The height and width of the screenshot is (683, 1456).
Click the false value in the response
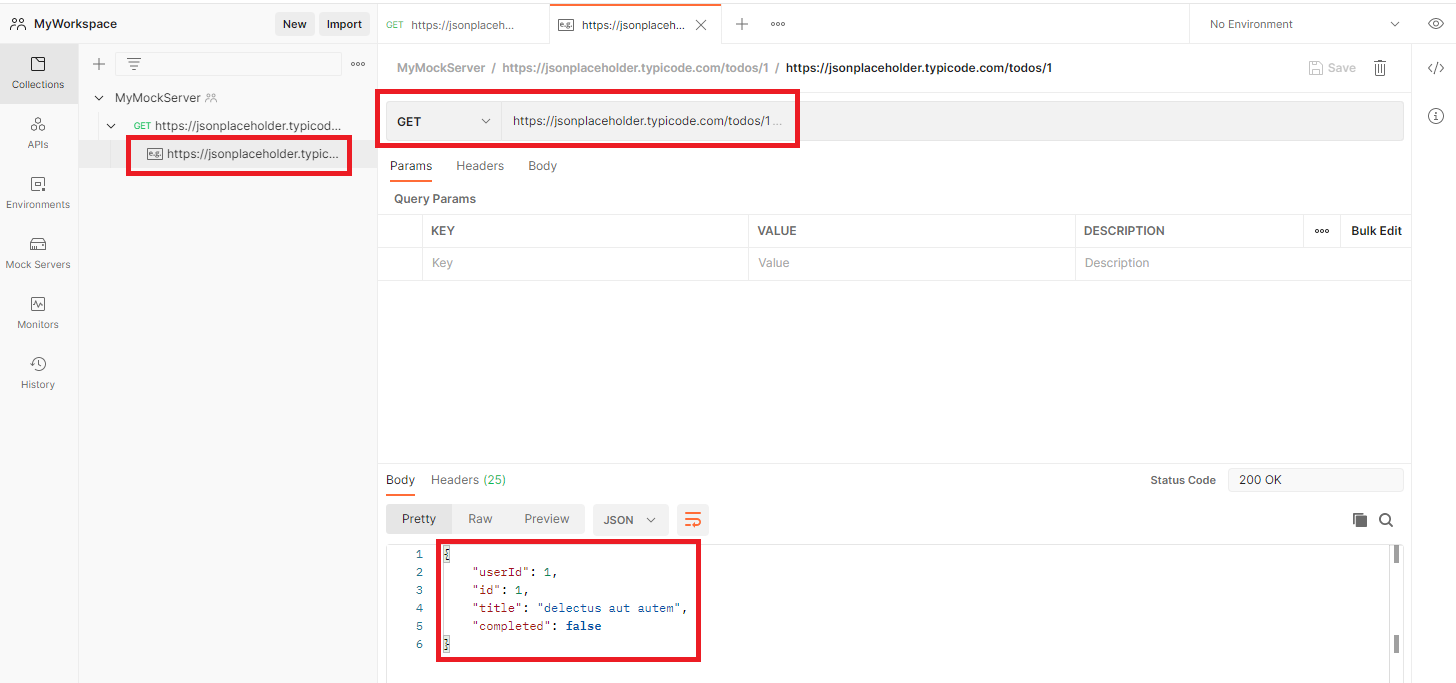583,626
